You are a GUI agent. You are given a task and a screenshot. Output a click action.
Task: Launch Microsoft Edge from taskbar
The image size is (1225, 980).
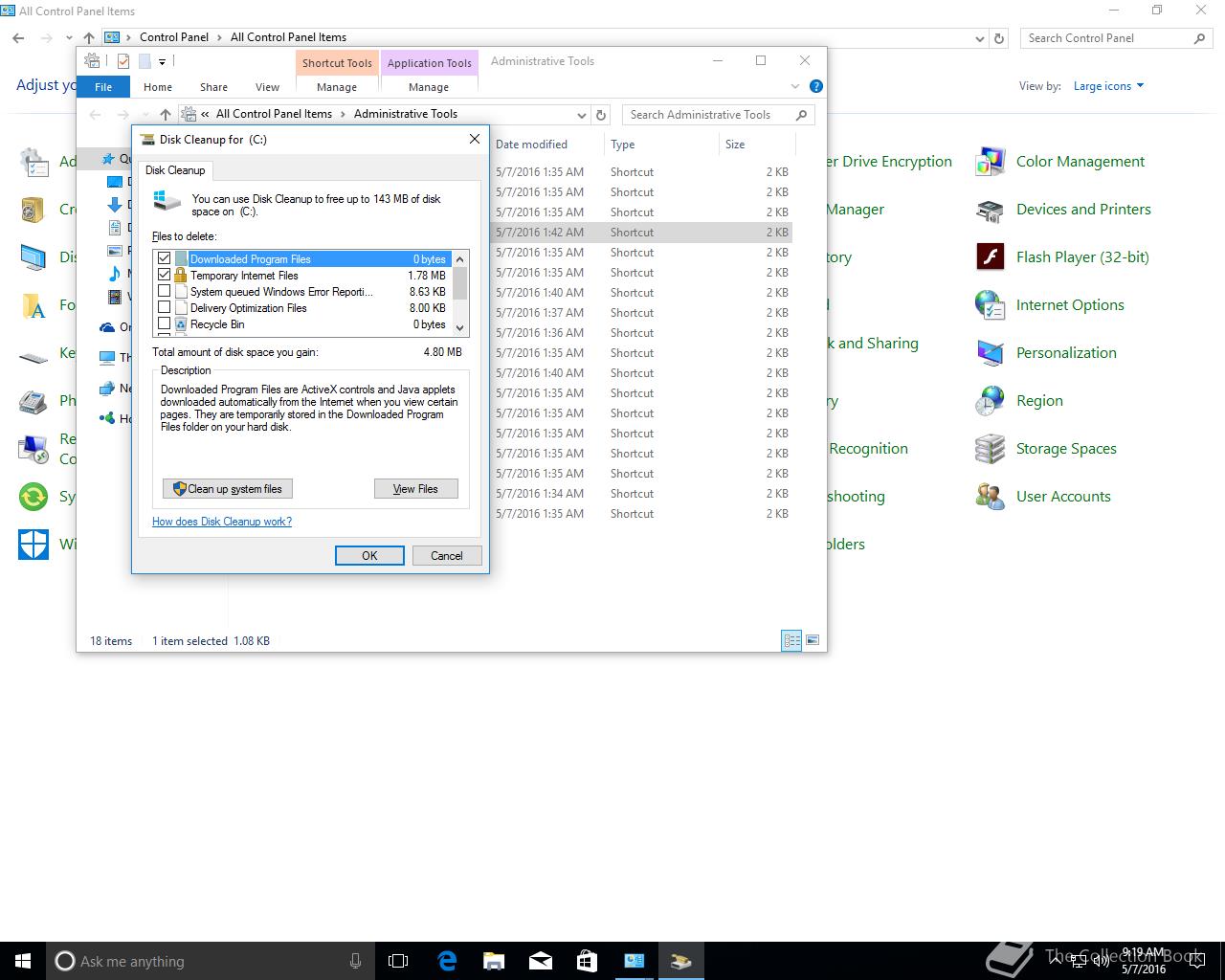point(447,961)
